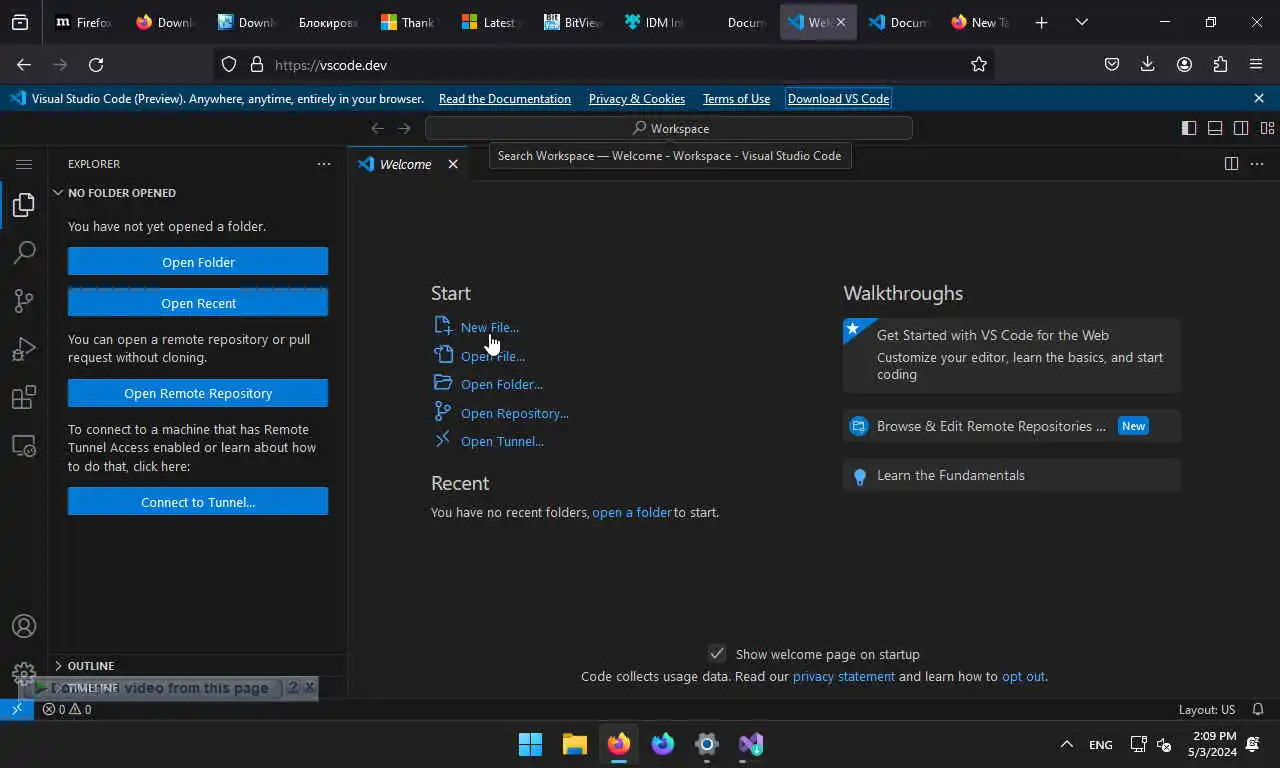This screenshot has height=768, width=1280.
Task: Switch to the New Tab browser tab
Action: 980,22
